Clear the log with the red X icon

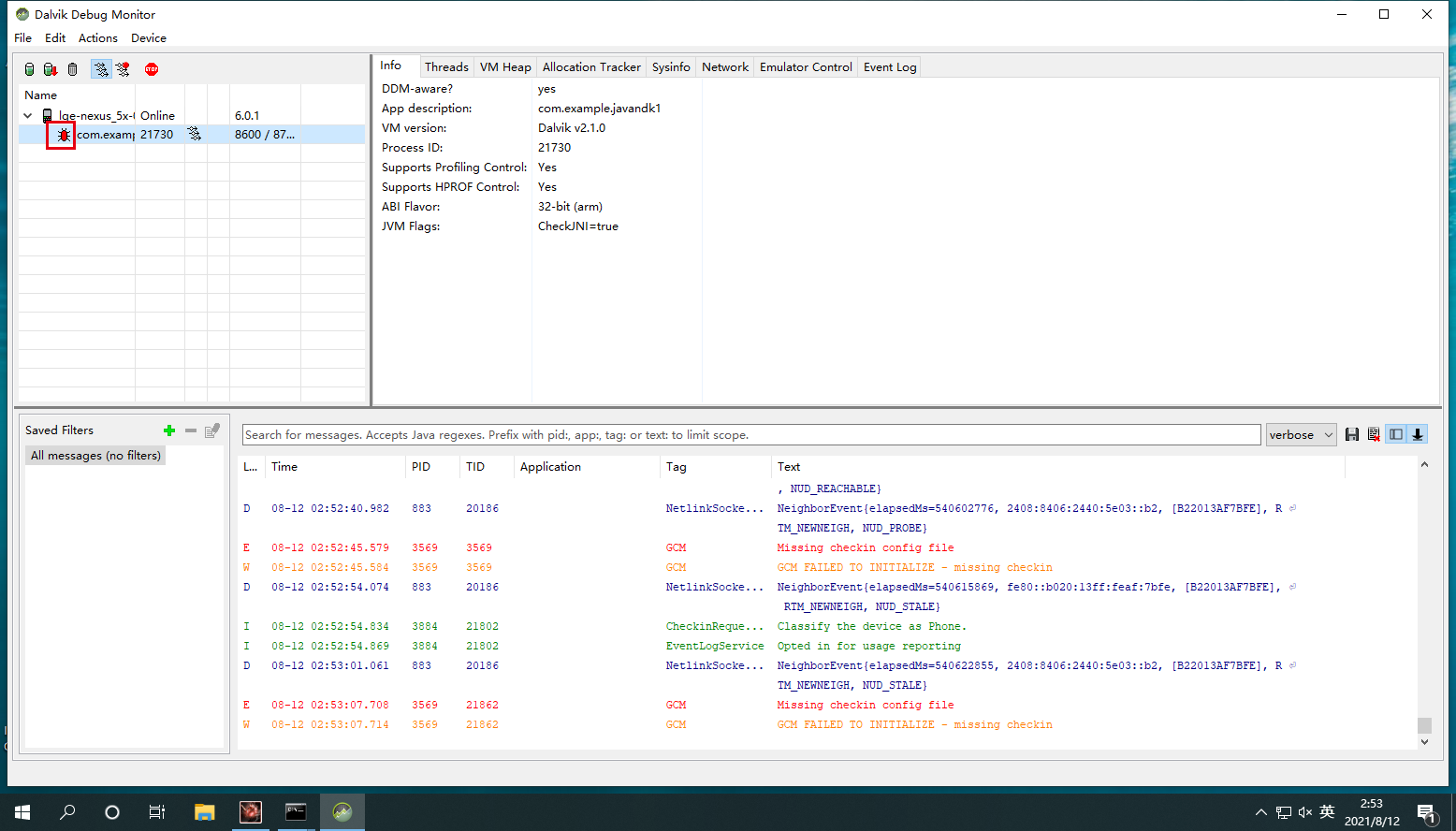coord(1374,434)
